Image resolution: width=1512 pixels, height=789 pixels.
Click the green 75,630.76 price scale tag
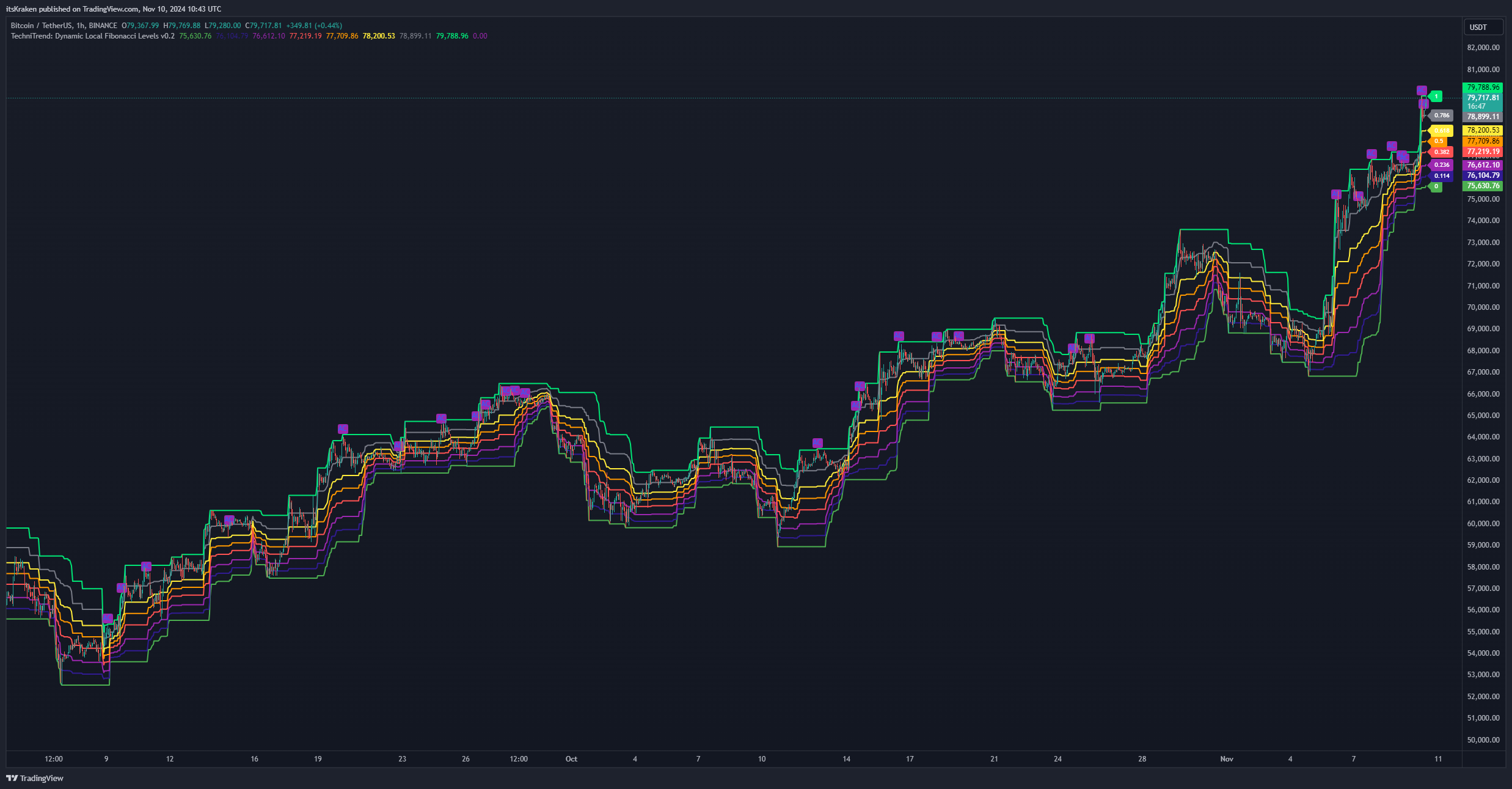1483,186
